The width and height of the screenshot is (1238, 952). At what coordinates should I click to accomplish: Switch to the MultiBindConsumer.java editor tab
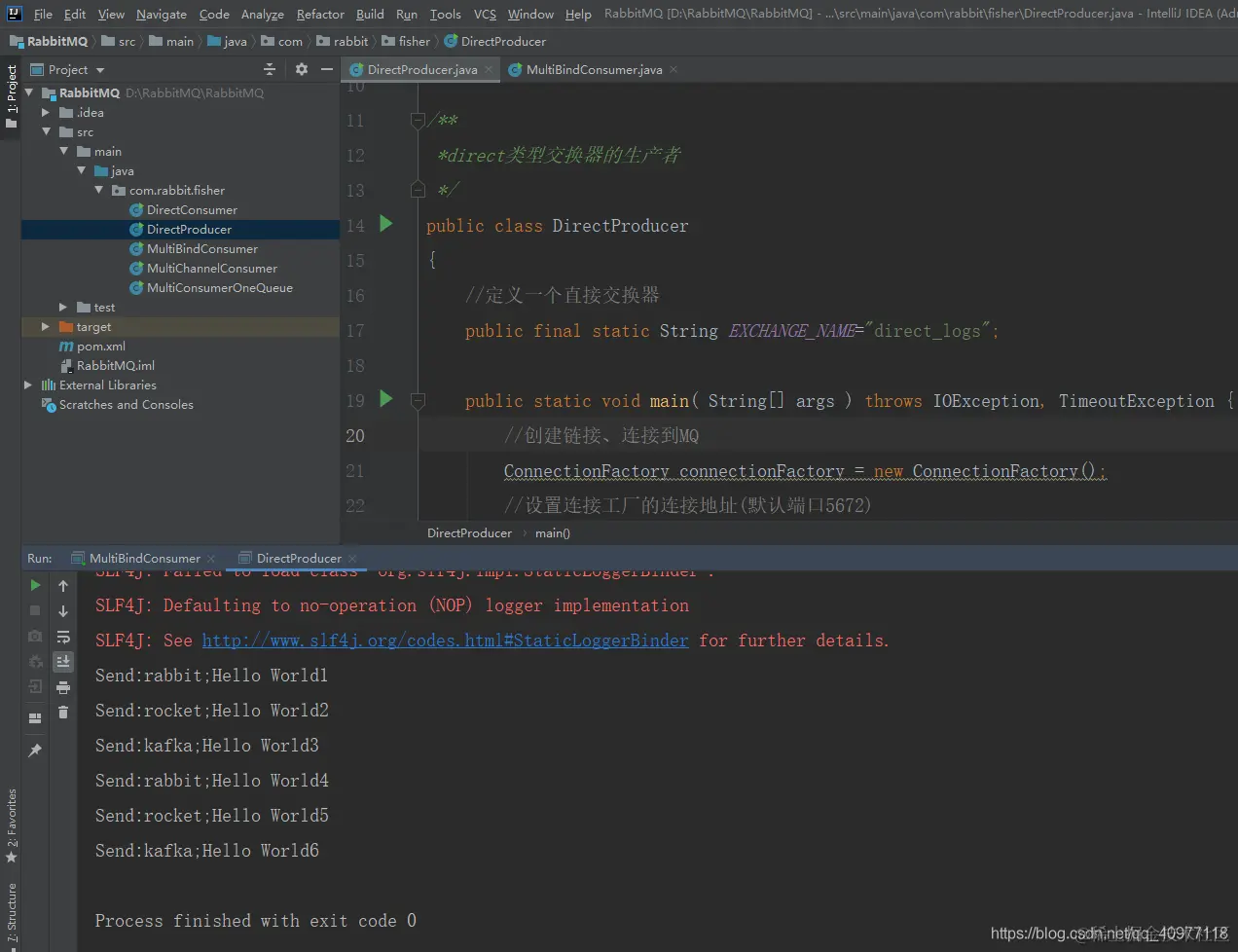594,69
